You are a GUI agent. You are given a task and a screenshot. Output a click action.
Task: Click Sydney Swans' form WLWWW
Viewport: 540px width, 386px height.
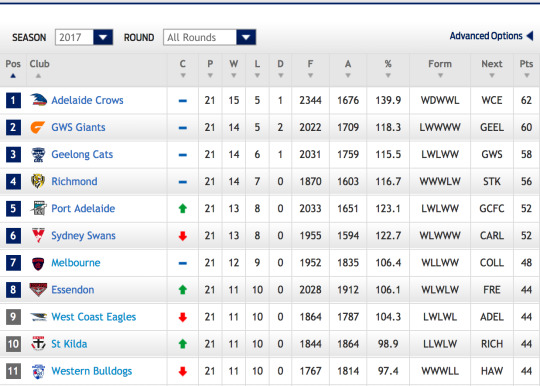[x=440, y=236]
